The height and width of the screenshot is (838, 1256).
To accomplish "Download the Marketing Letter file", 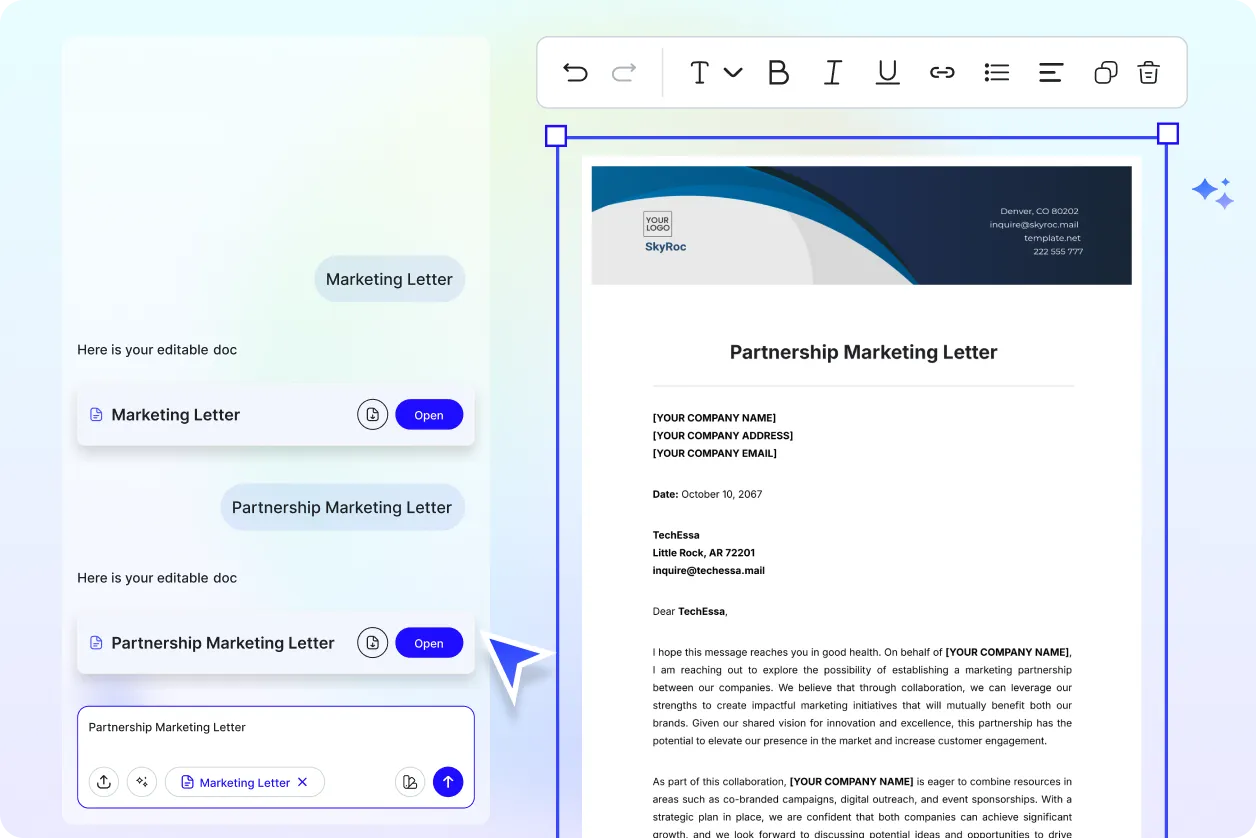I will [x=372, y=415].
